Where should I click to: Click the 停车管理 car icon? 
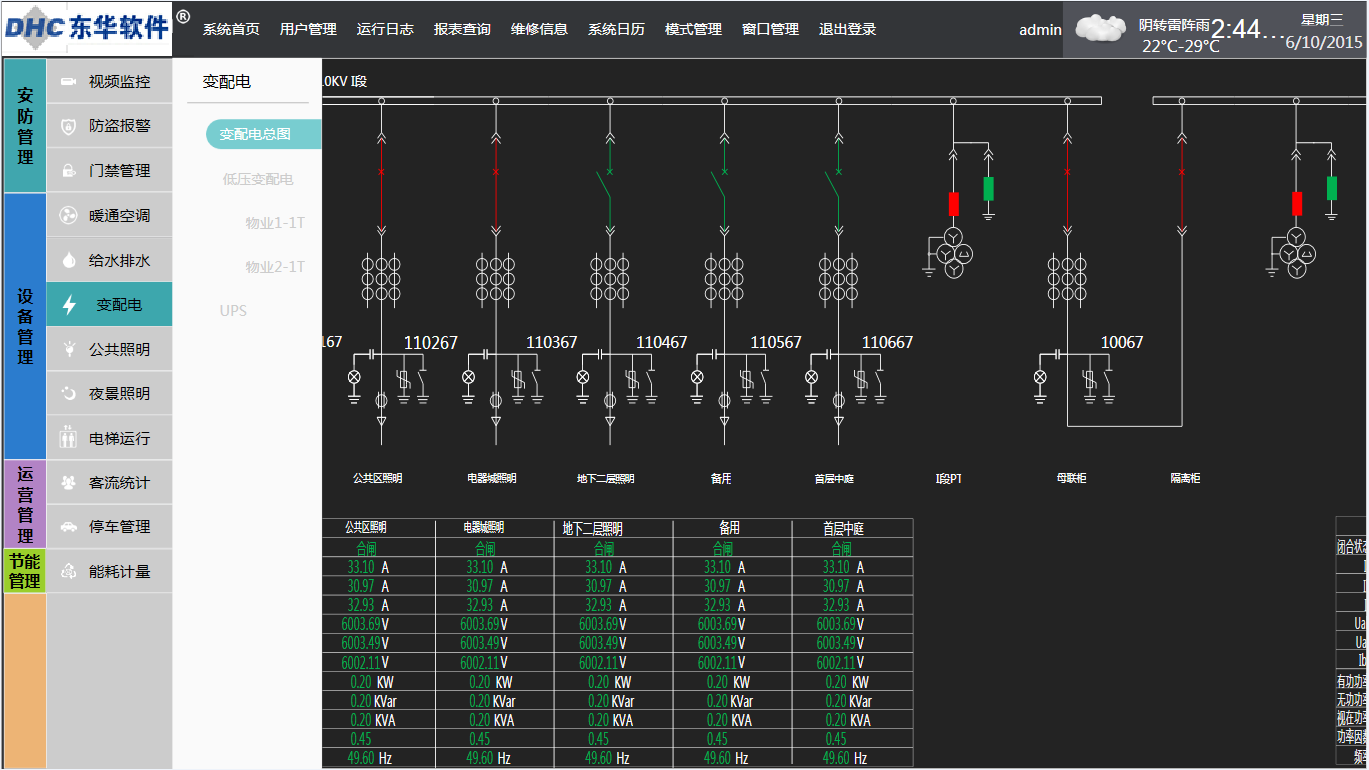tap(68, 527)
